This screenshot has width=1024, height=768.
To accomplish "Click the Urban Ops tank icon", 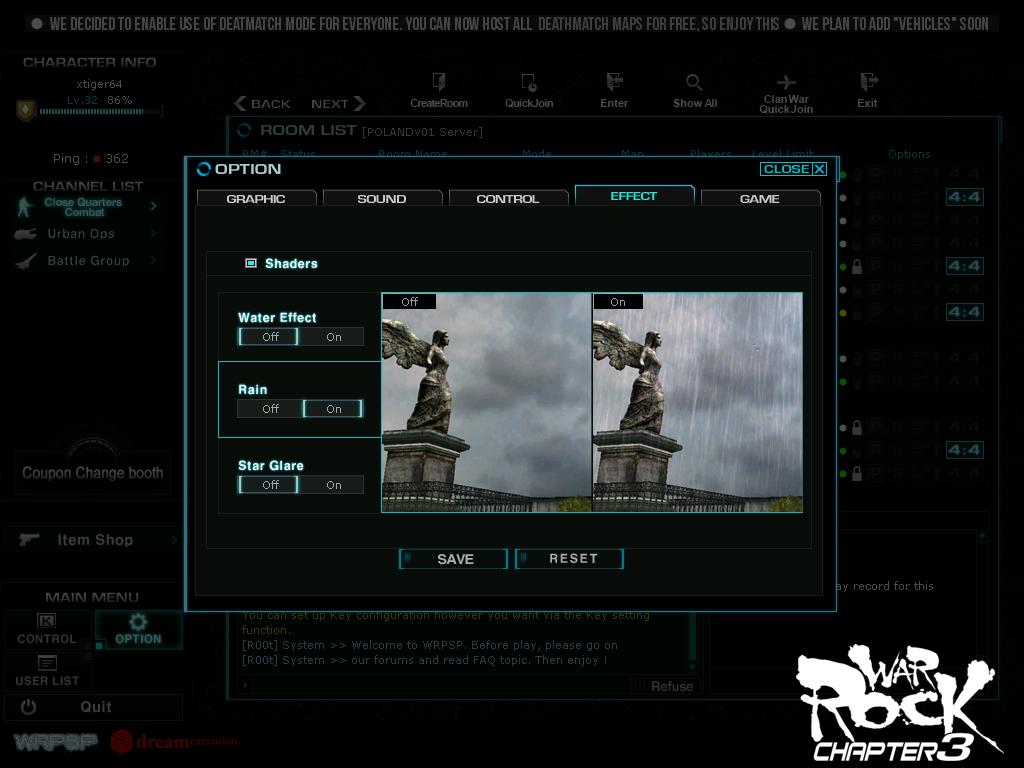I will [25, 234].
